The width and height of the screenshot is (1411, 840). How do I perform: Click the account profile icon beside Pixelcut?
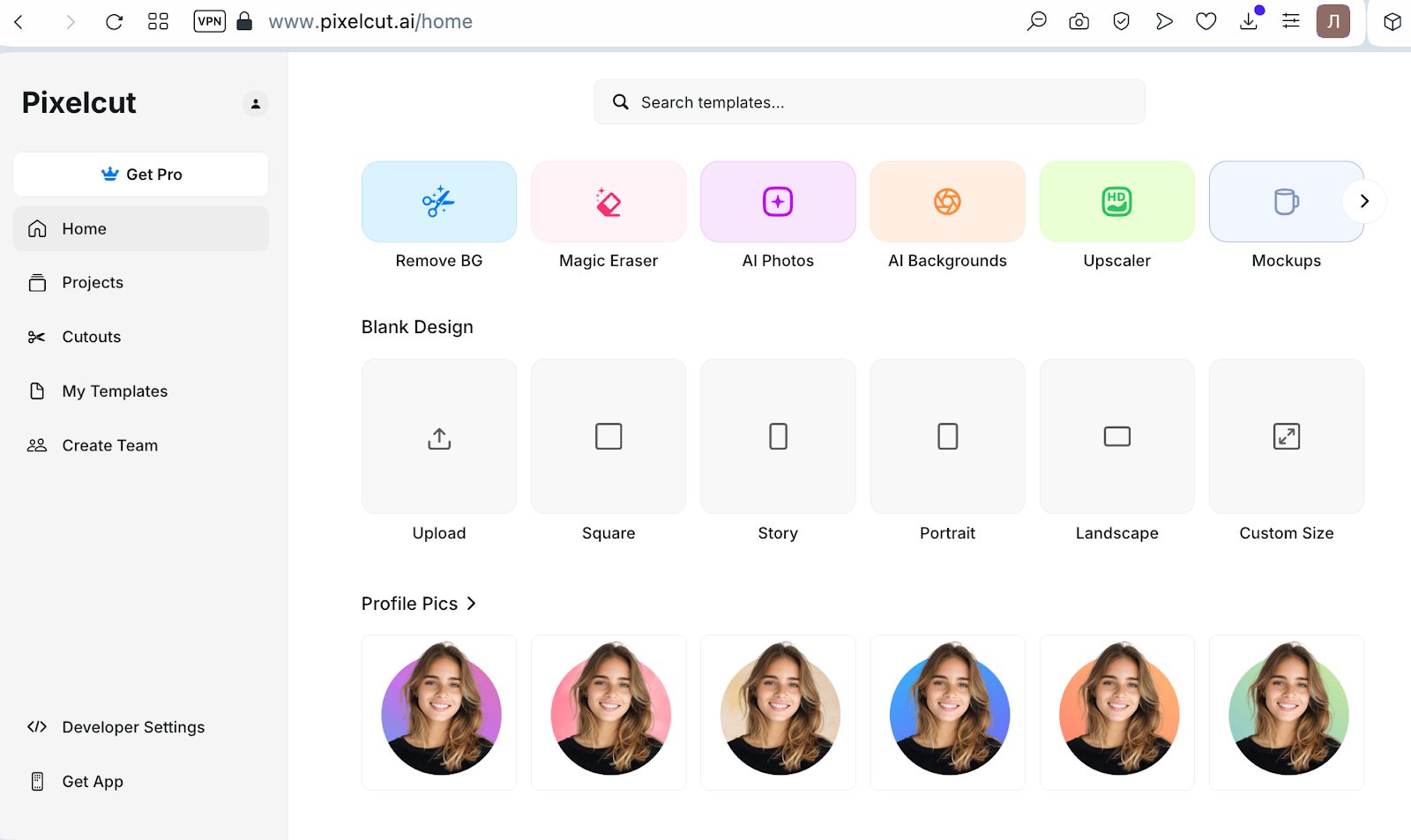tap(256, 104)
